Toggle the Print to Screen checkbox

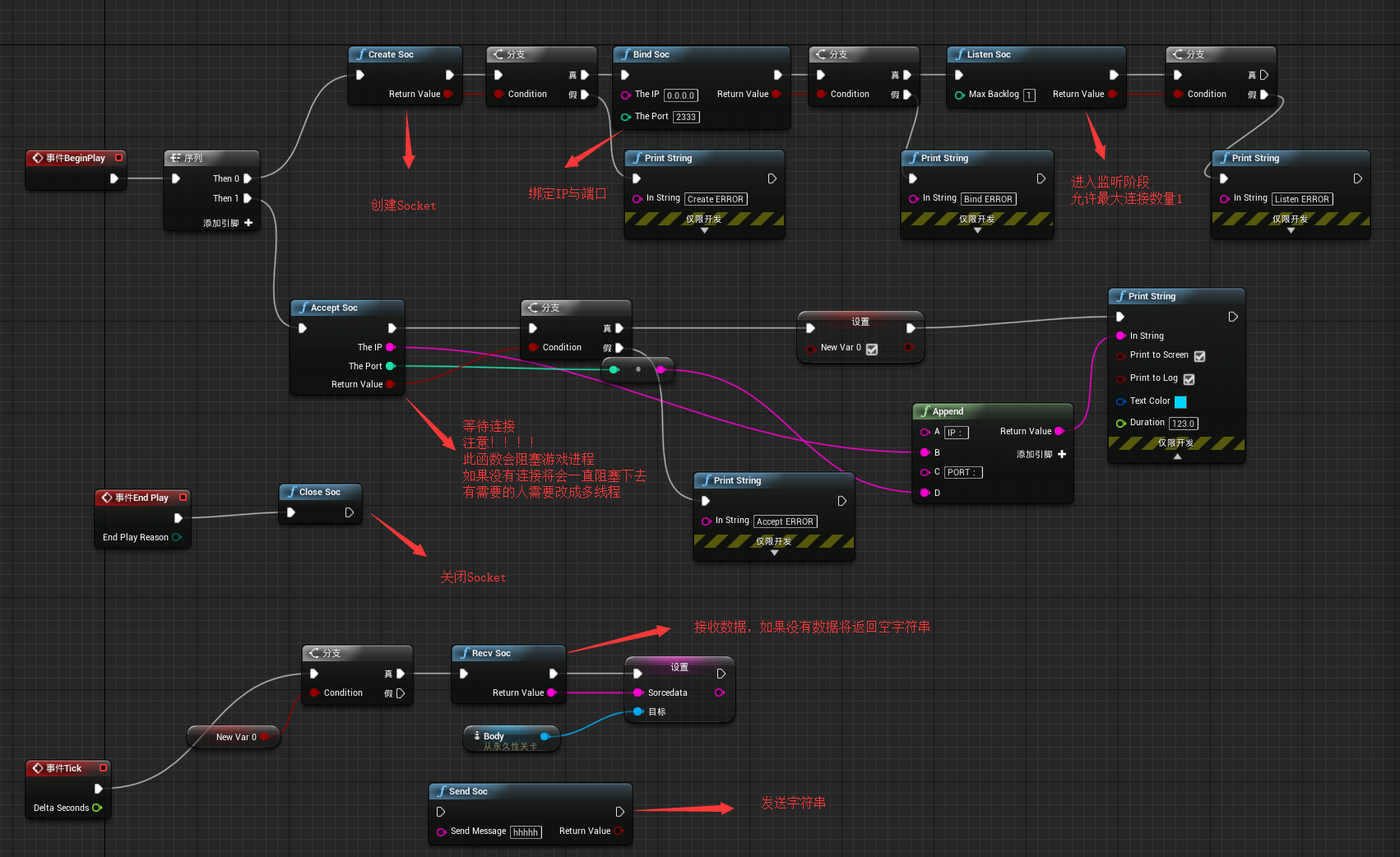pyautogui.click(x=1199, y=355)
